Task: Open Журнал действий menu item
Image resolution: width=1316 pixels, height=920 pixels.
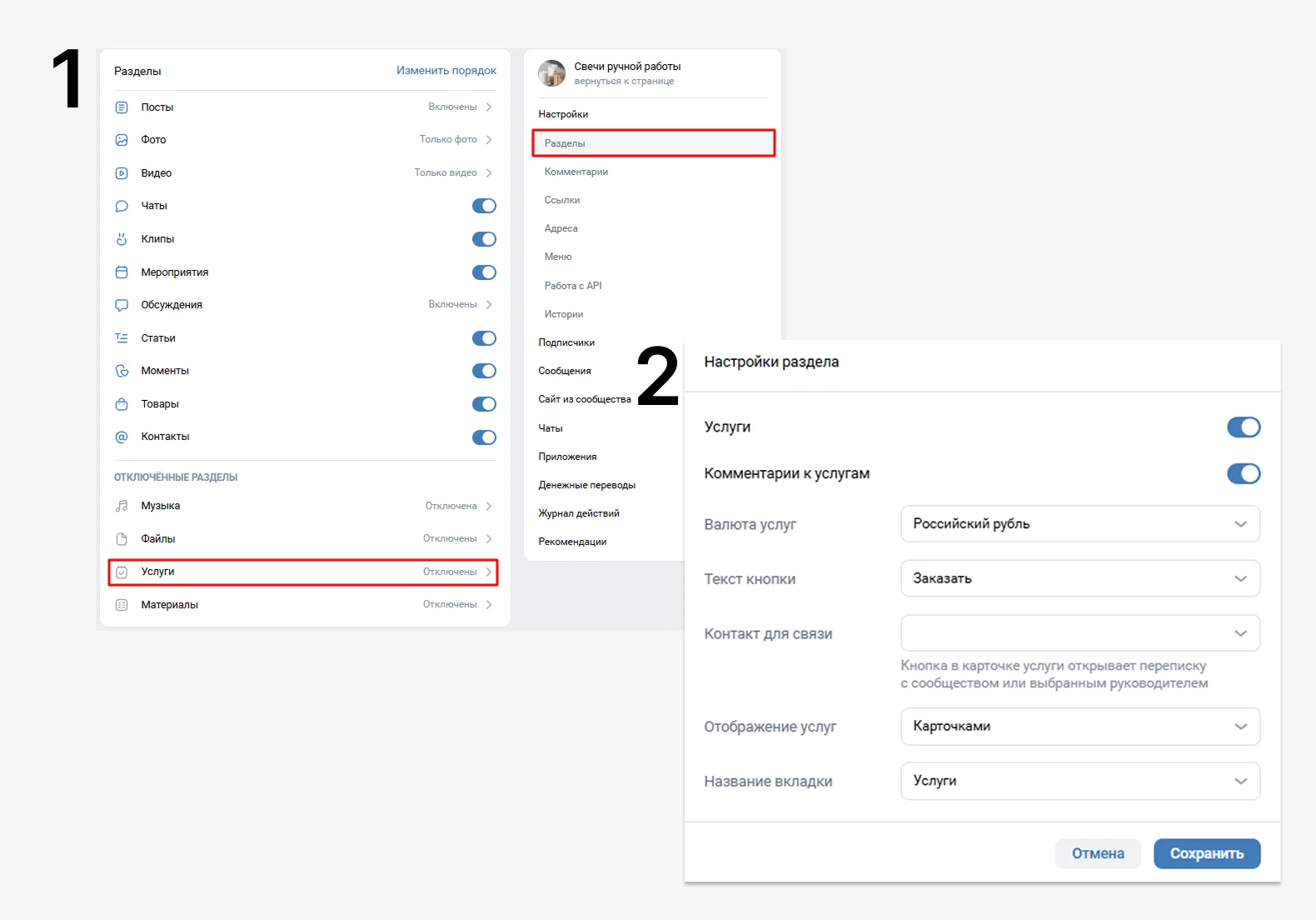Action: [579, 513]
